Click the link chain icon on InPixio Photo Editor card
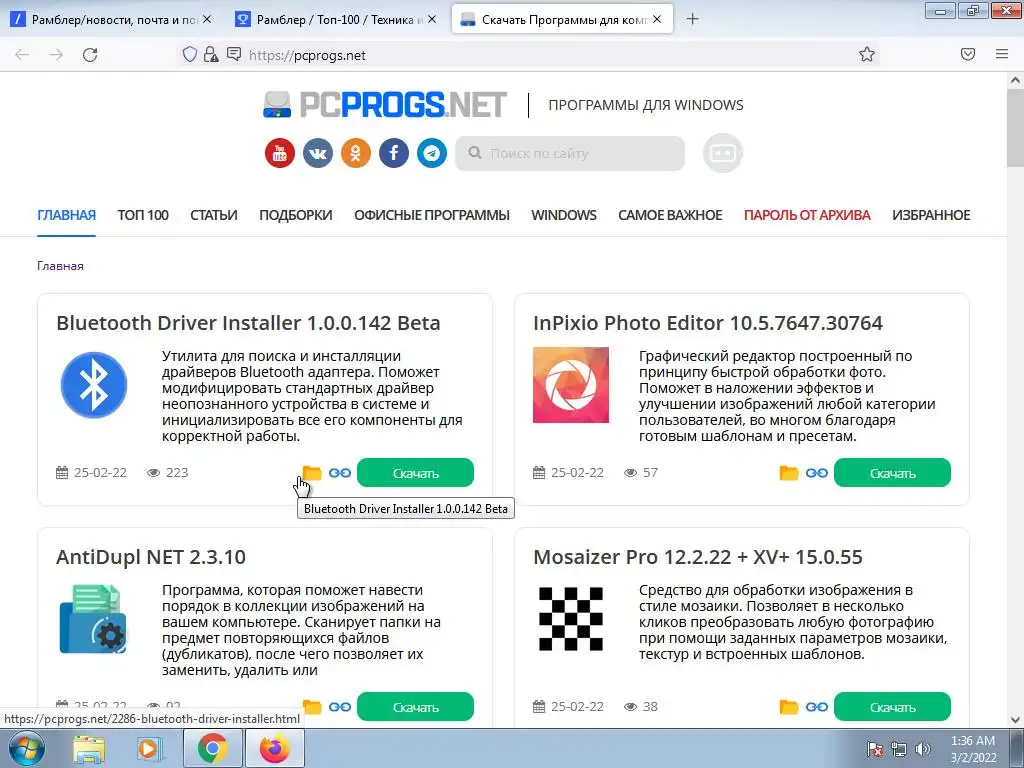The image size is (1024, 768). 816,473
